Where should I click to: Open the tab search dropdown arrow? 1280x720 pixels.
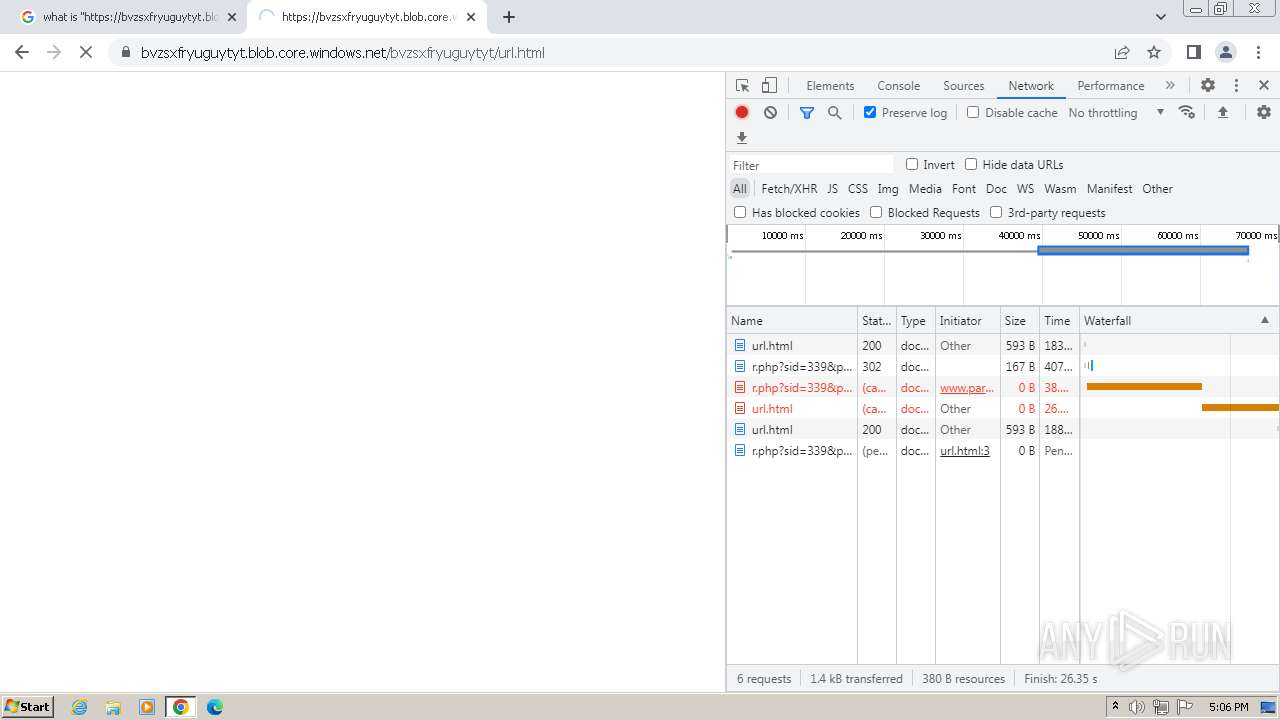click(1160, 17)
